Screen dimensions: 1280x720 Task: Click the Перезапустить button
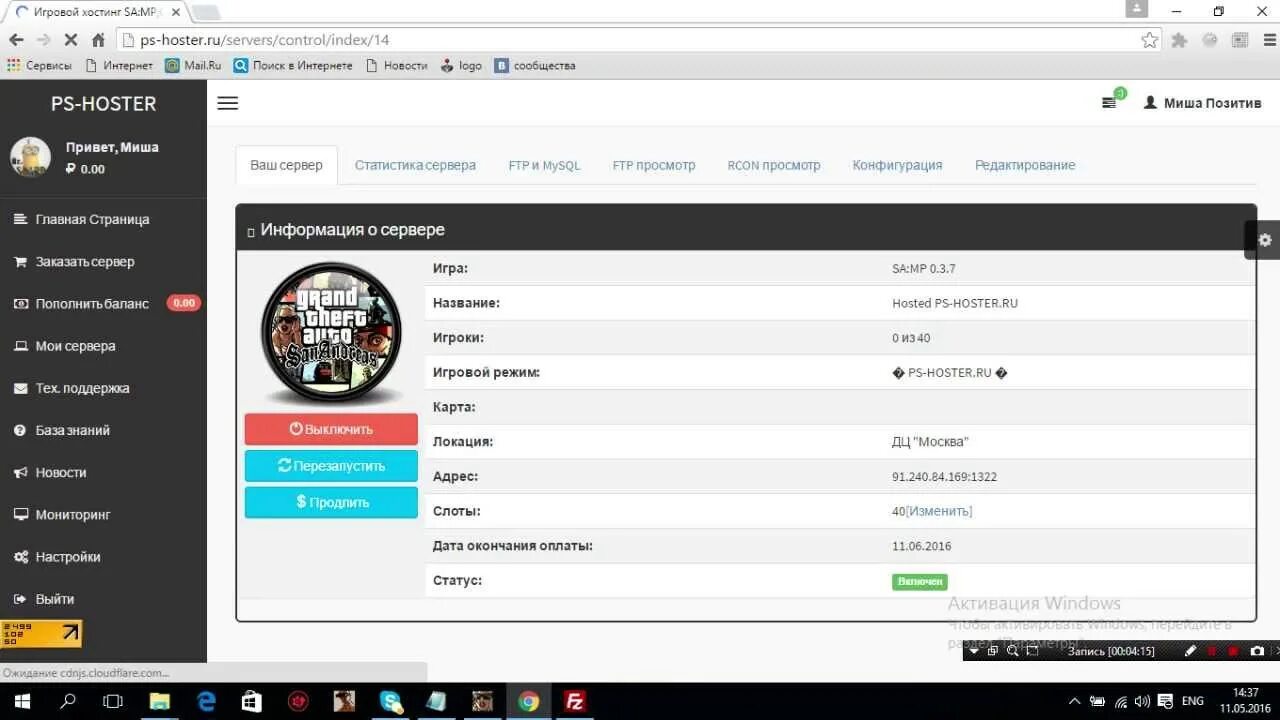point(330,465)
